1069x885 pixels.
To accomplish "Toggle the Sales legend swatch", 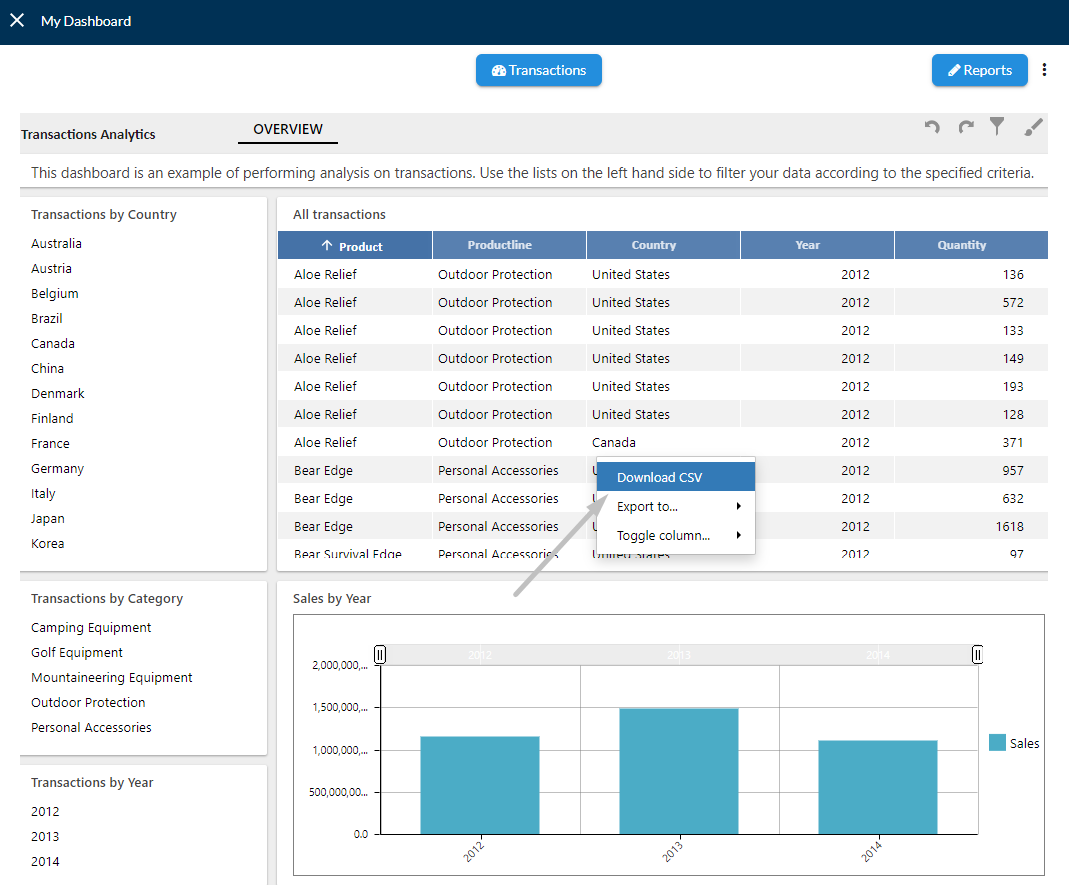I will coord(997,742).
